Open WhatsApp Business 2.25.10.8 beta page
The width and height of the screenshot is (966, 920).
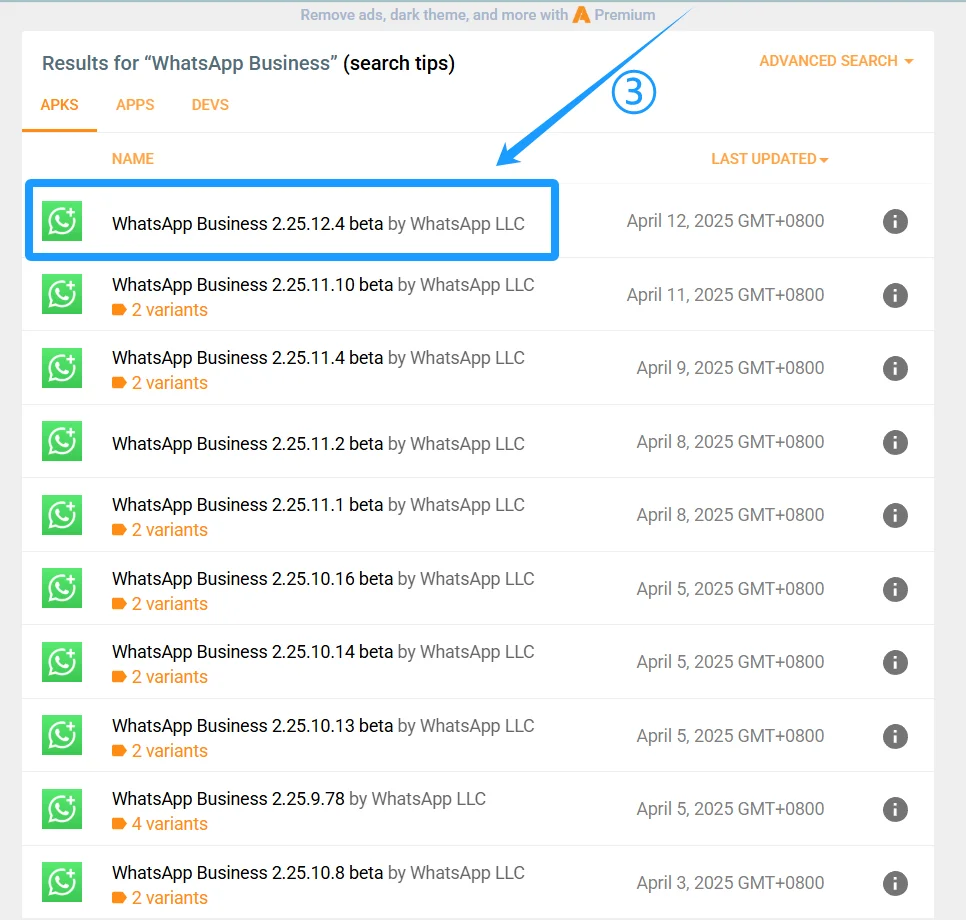pos(248,873)
